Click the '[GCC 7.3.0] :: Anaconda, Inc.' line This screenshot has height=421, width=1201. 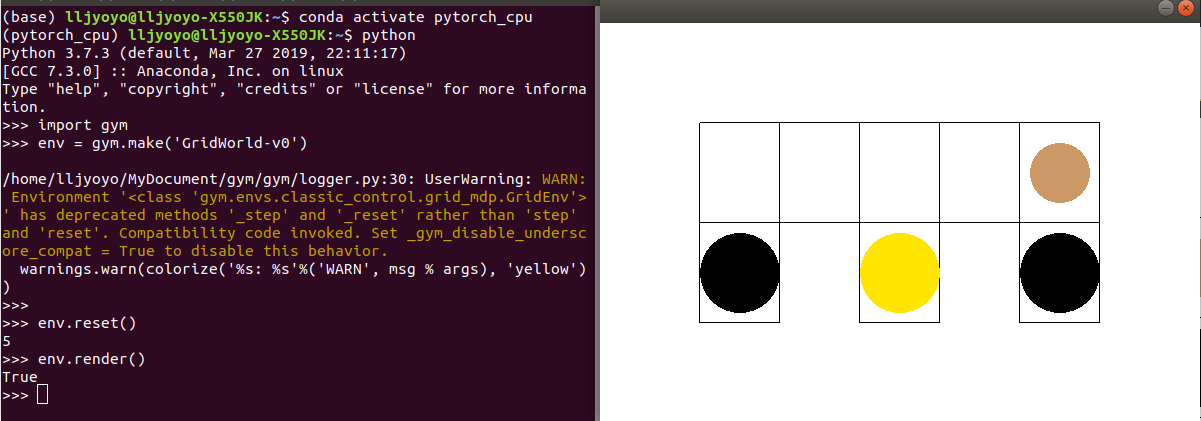[x=173, y=71]
